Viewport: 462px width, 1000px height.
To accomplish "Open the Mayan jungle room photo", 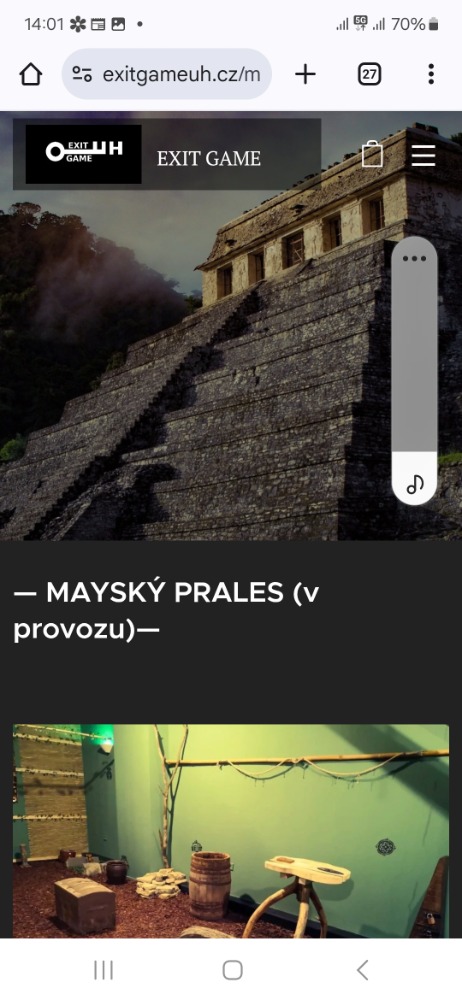I will click(x=231, y=830).
